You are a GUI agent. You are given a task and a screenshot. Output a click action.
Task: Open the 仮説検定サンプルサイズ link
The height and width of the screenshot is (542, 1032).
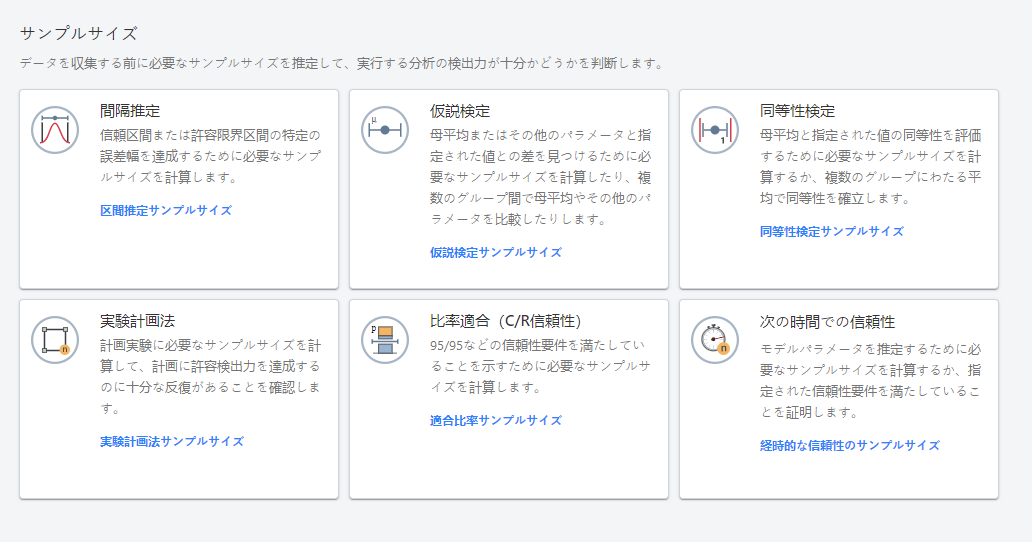click(x=496, y=253)
